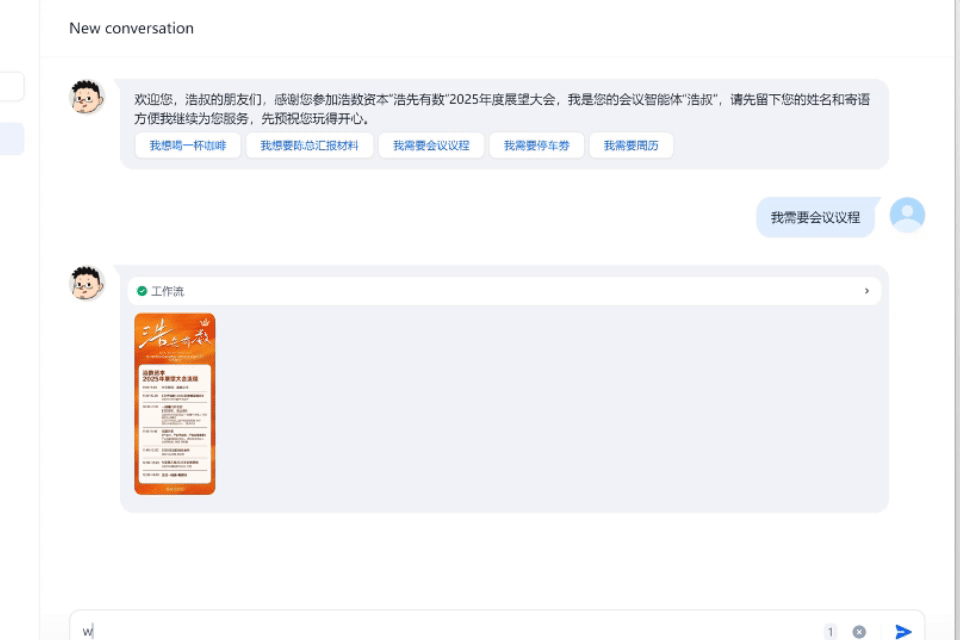Click the user avatar beside the sent message
Viewport: 960px width, 640px height.
tap(907, 216)
